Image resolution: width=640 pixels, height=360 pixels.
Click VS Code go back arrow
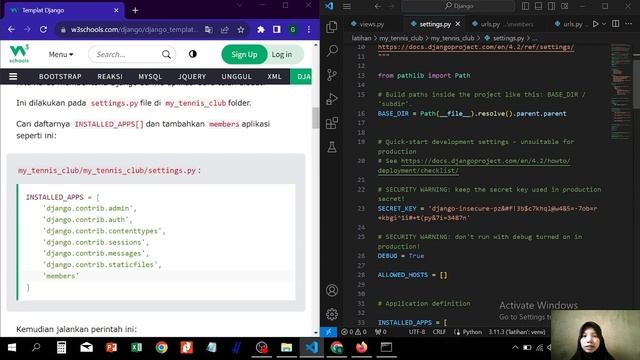click(x=378, y=6)
